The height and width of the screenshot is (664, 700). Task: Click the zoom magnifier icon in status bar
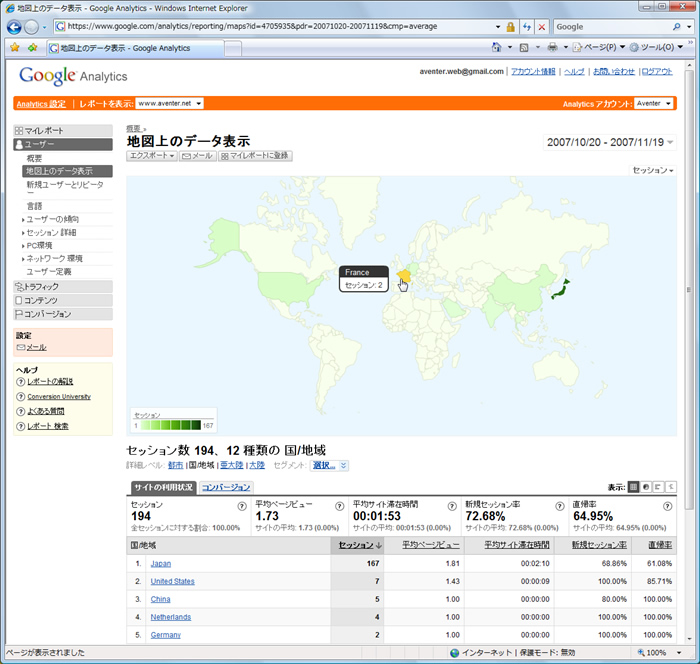tap(641, 652)
